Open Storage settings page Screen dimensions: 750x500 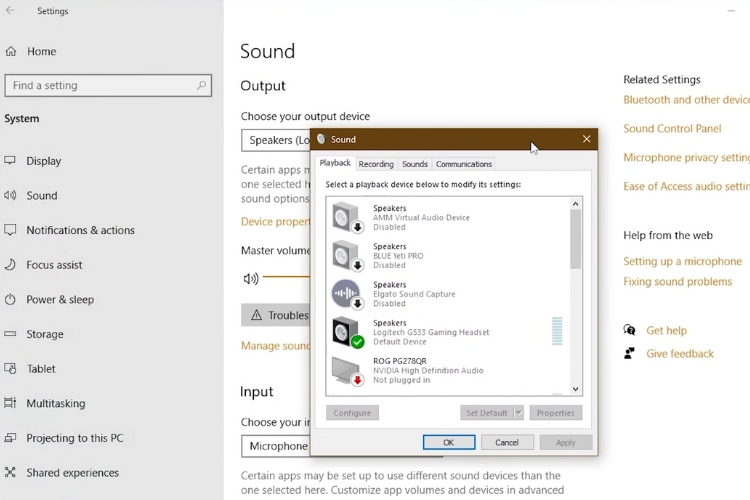pyautogui.click(x=44, y=334)
